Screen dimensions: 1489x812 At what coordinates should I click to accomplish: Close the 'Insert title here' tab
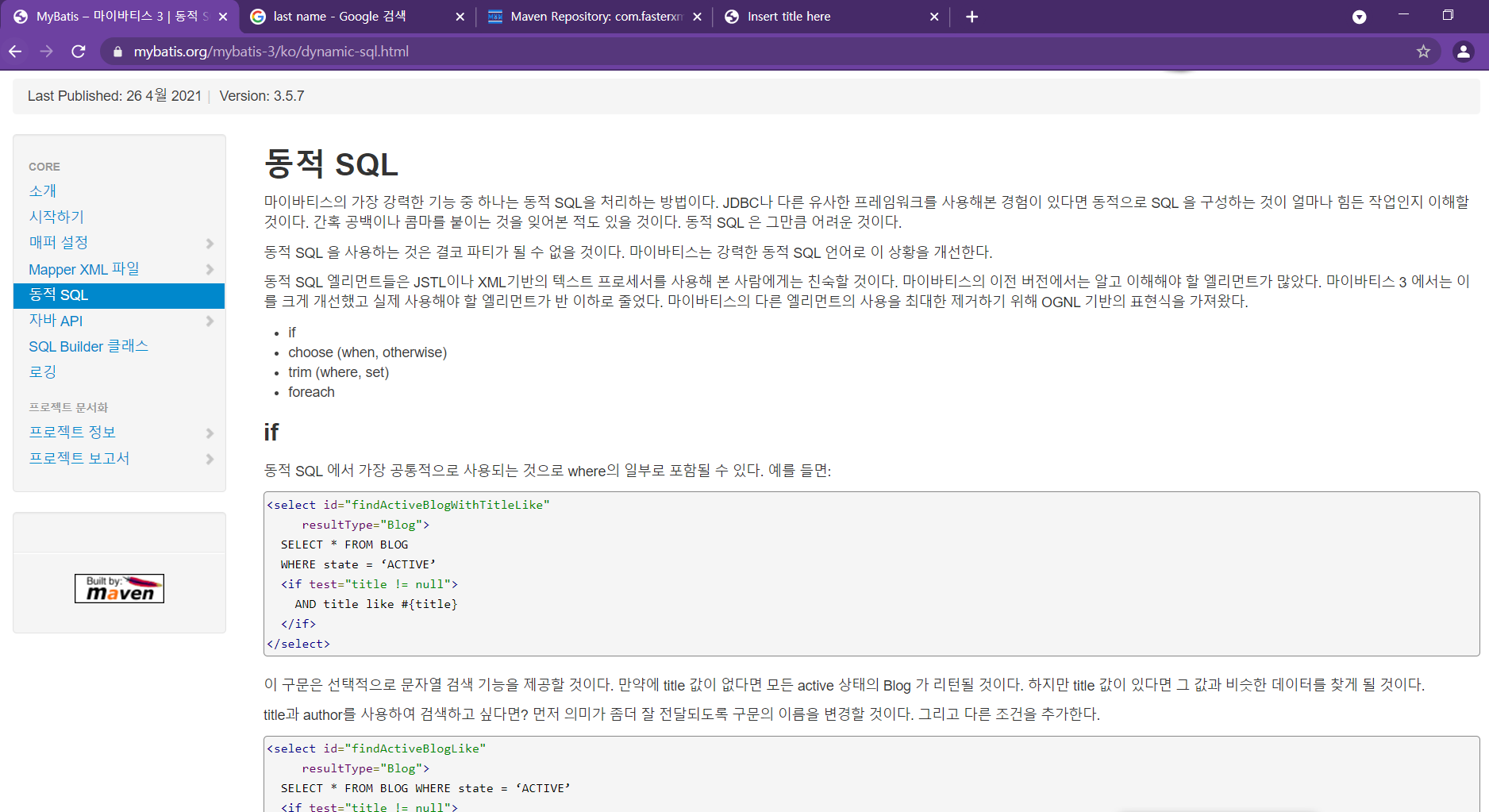pyautogui.click(x=933, y=17)
